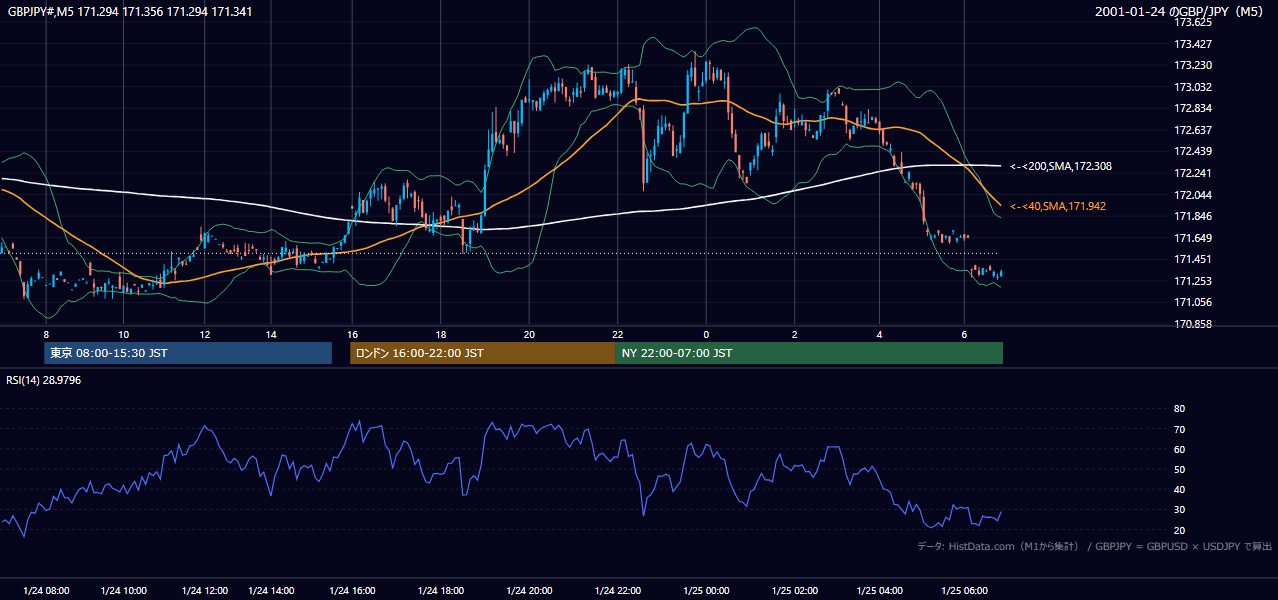
Task: Click RSI scale level 80
Action: (x=1179, y=409)
